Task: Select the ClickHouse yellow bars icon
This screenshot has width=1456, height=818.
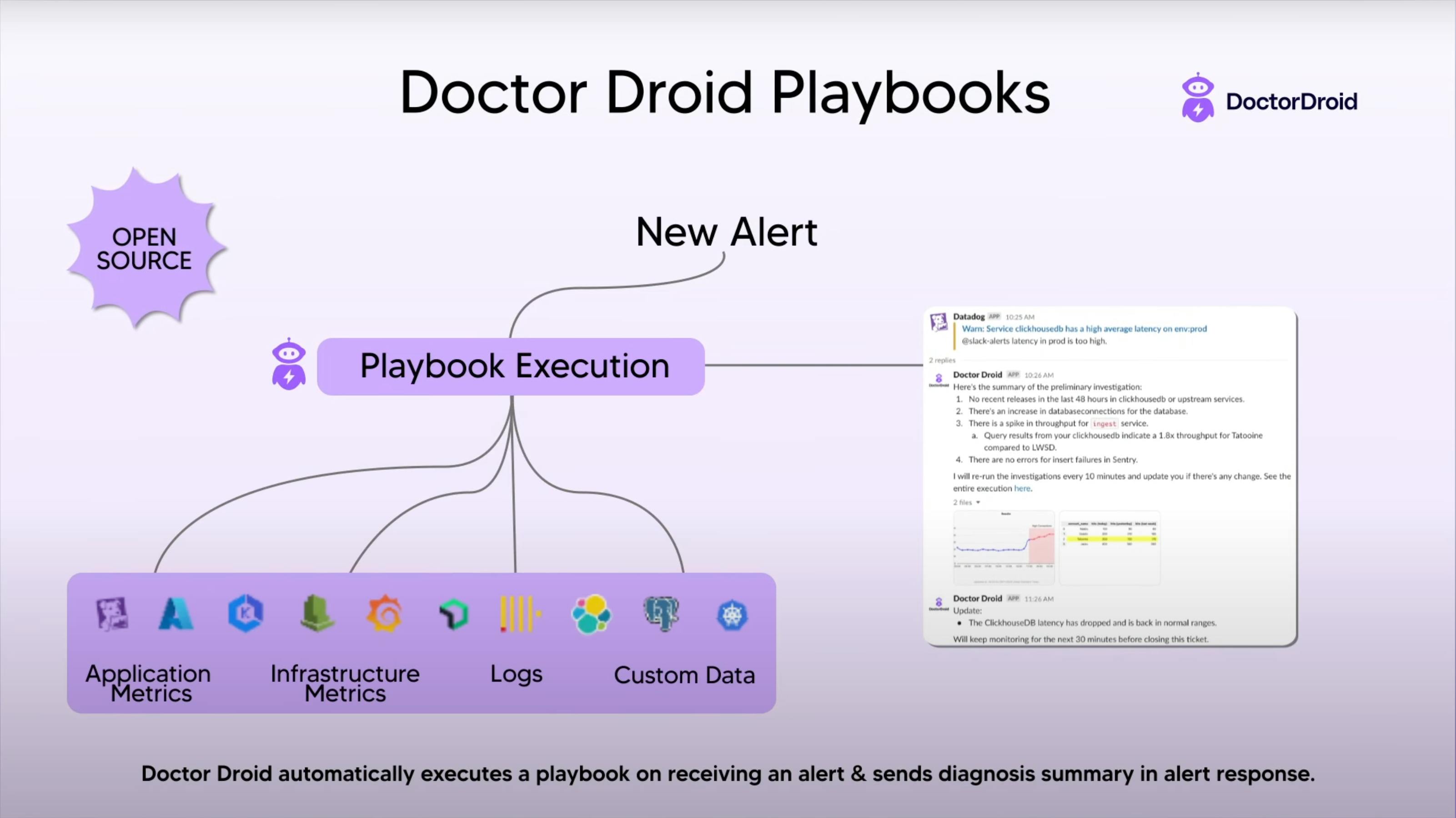Action: click(x=521, y=613)
